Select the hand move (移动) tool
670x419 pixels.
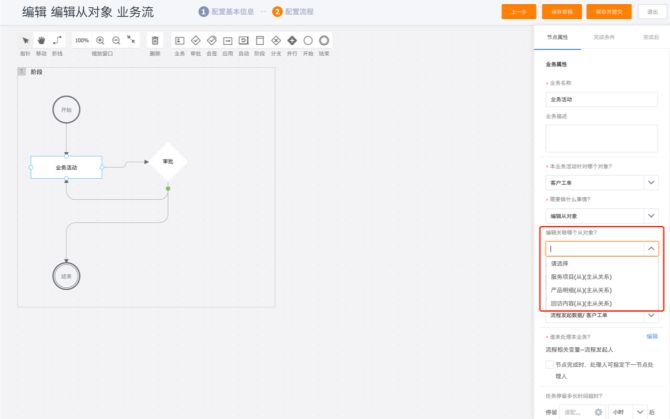41,41
